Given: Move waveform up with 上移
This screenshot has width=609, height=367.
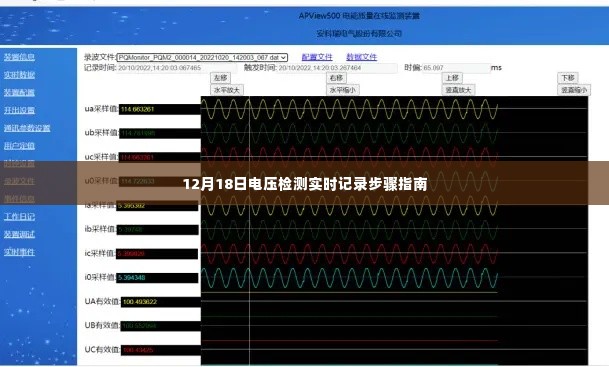Looking at the screenshot, I should pos(452,78).
